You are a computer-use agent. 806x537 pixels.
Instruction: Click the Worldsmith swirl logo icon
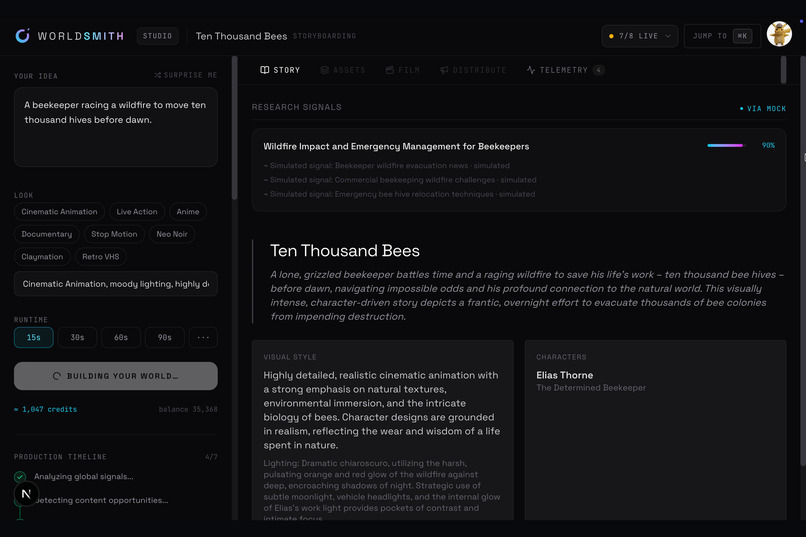click(x=23, y=35)
